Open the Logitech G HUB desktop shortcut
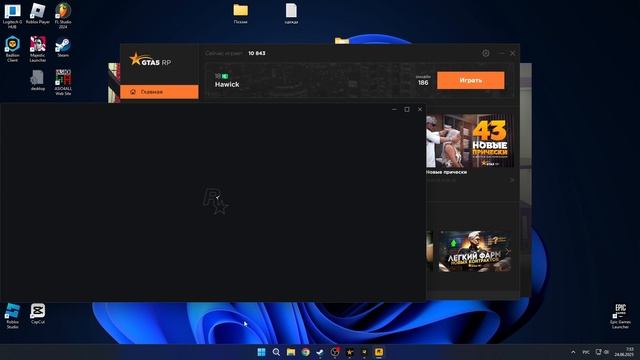This screenshot has height=360, width=640. point(12,16)
